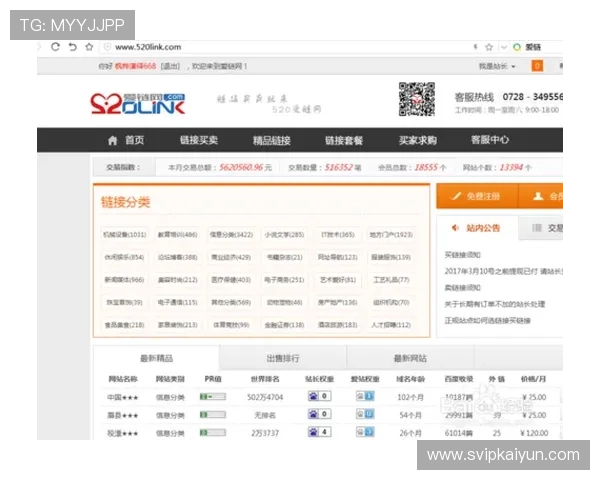This screenshot has height=480, width=600.
Task: Select category 人才招聘(112)
Action: coord(391,325)
